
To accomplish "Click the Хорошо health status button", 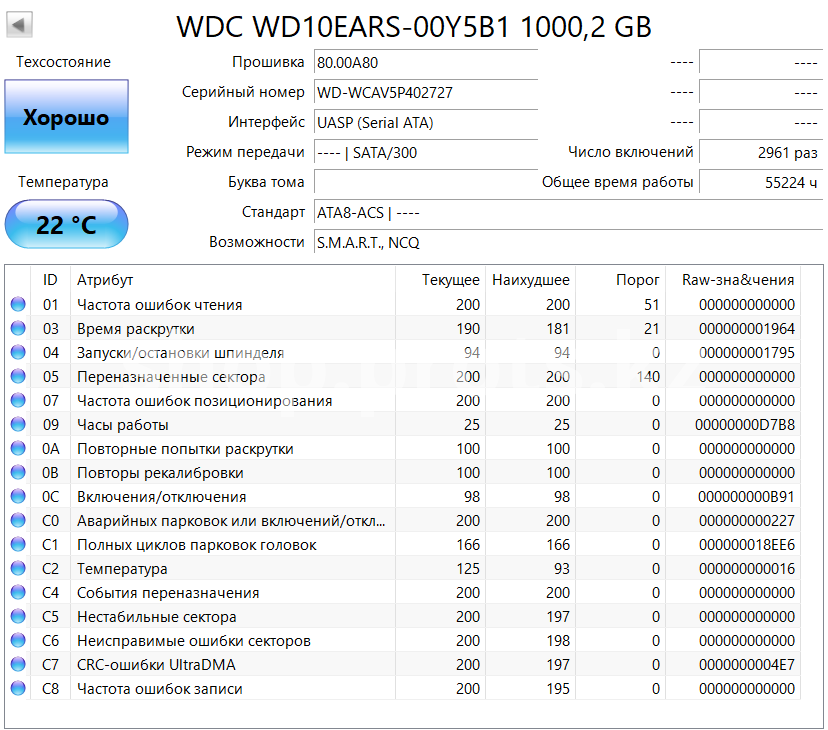I will [66, 117].
